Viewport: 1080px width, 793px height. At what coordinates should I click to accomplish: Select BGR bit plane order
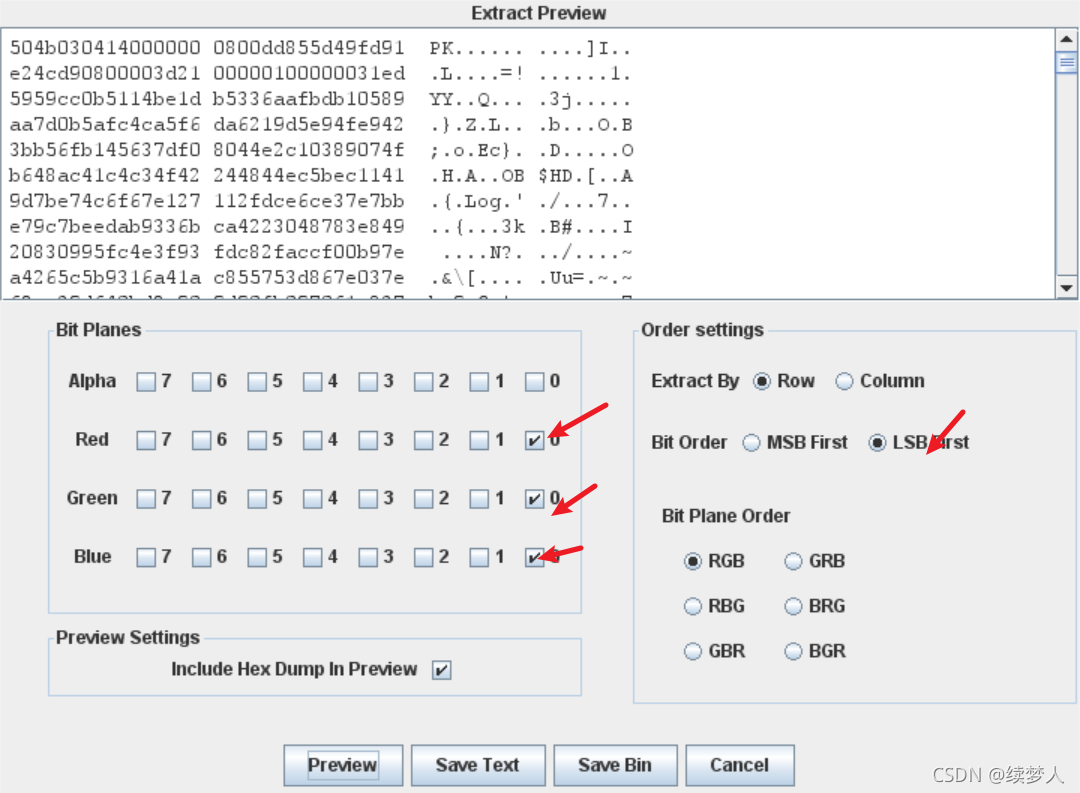[793, 651]
